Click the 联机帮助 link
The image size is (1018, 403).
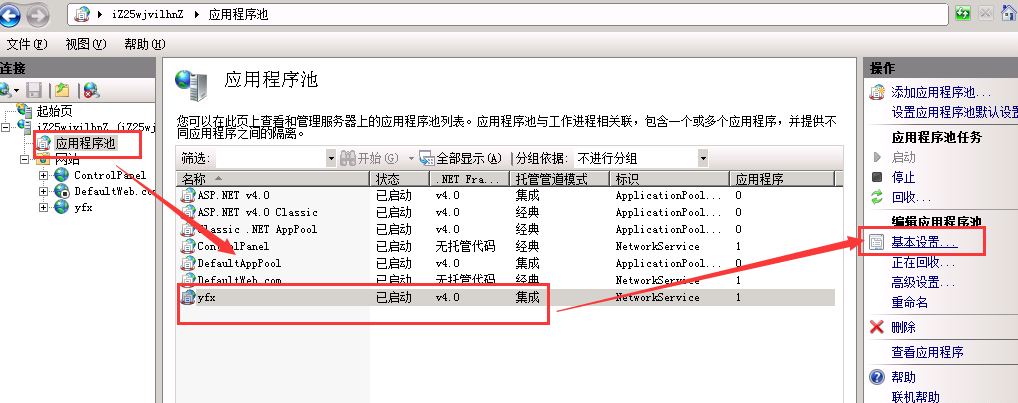coord(915,397)
